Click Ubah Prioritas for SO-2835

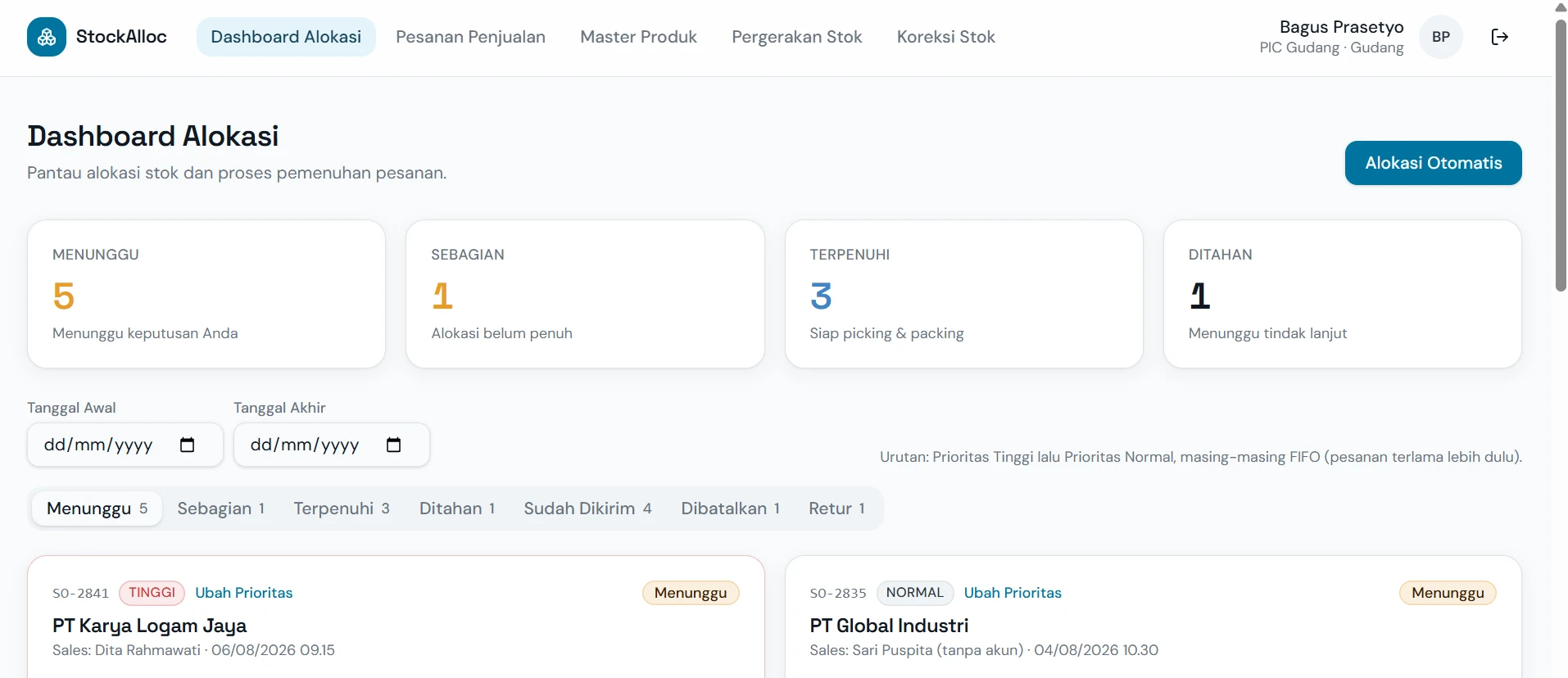point(1013,593)
